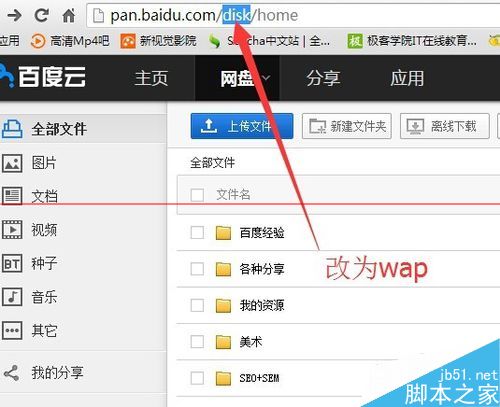Select the 网盘 tab

(237, 78)
